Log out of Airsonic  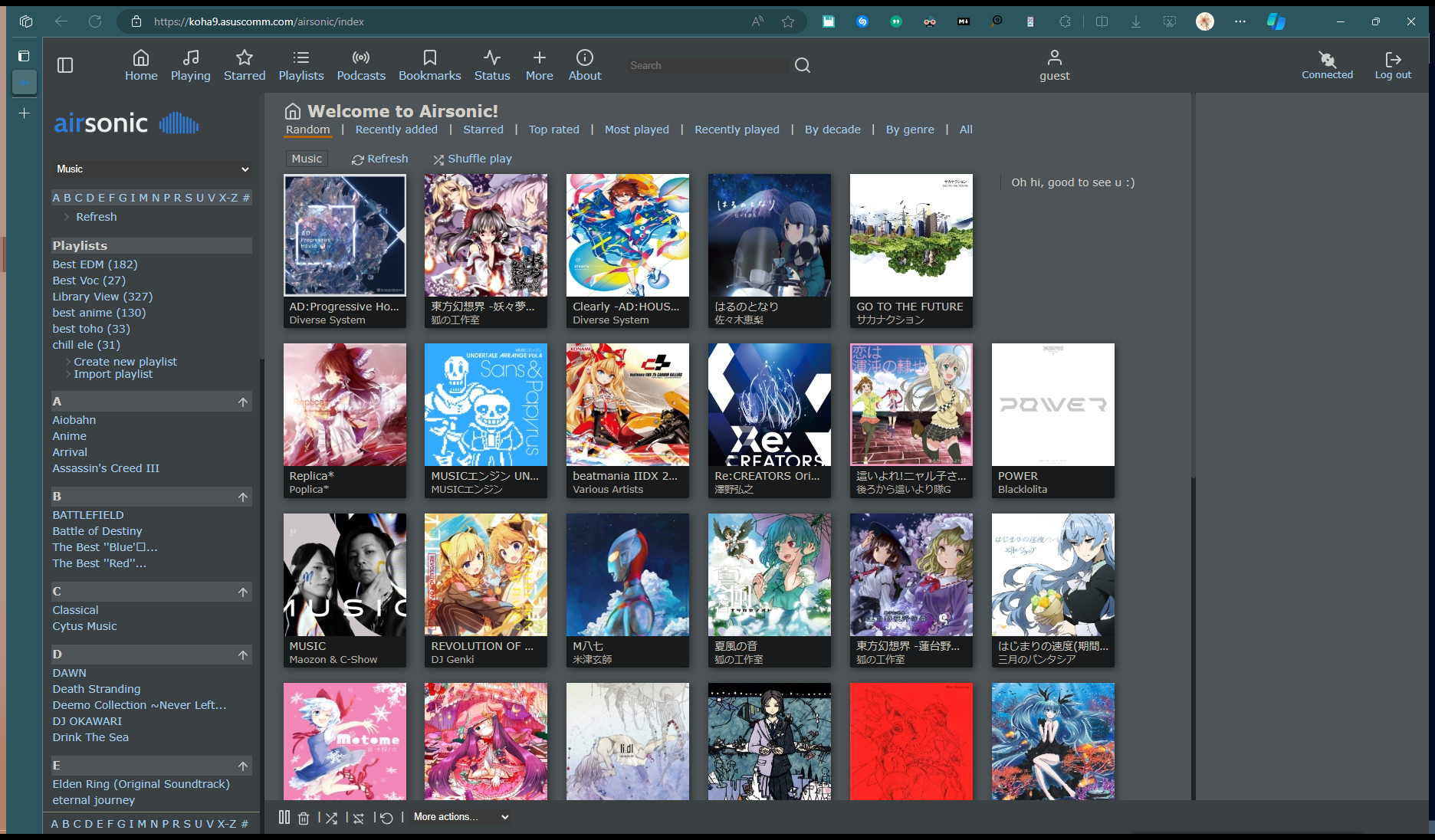point(1393,65)
